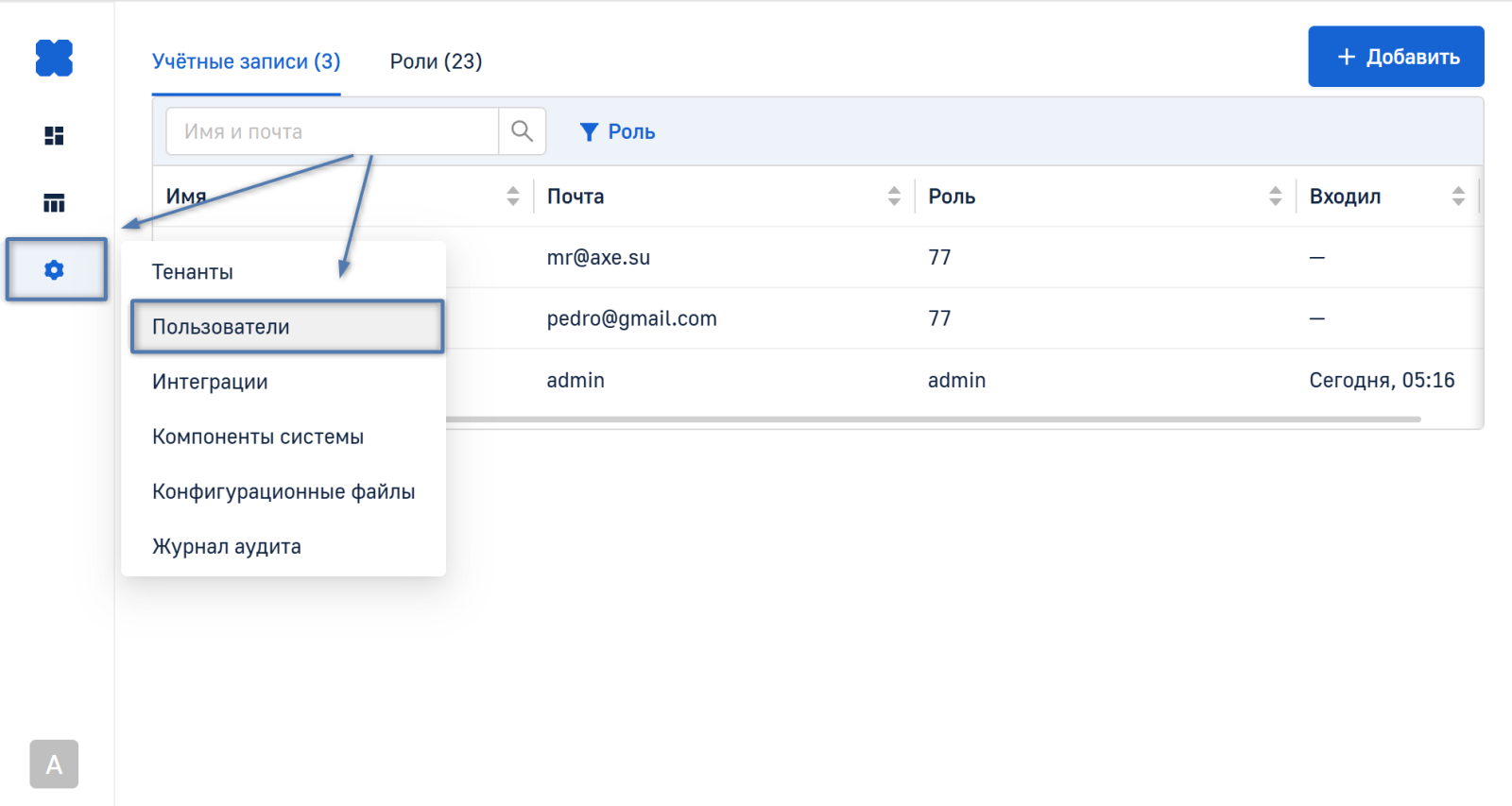
Task: Select the Учётные записи (3) tab
Action: (x=246, y=61)
